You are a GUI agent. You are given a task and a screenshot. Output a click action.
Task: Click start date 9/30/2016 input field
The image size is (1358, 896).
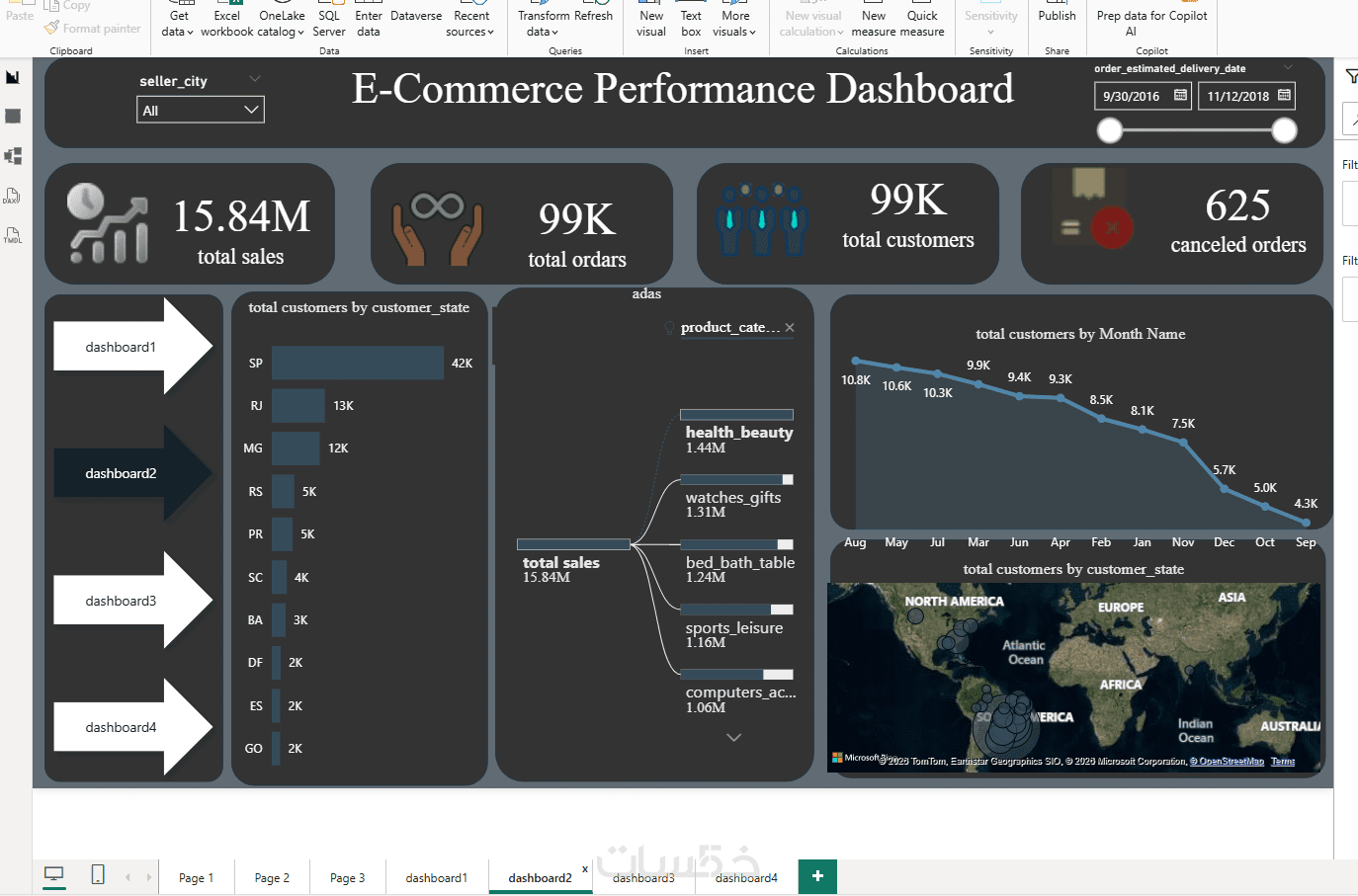point(1132,96)
